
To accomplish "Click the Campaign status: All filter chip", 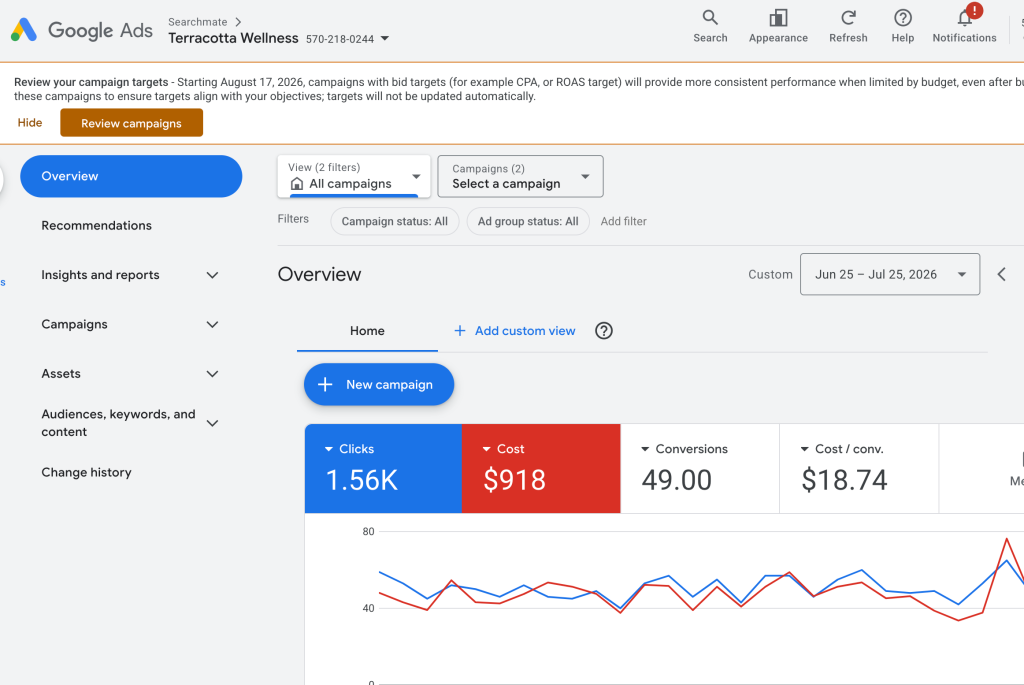I will pyautogui.click(x=394, y=221).
